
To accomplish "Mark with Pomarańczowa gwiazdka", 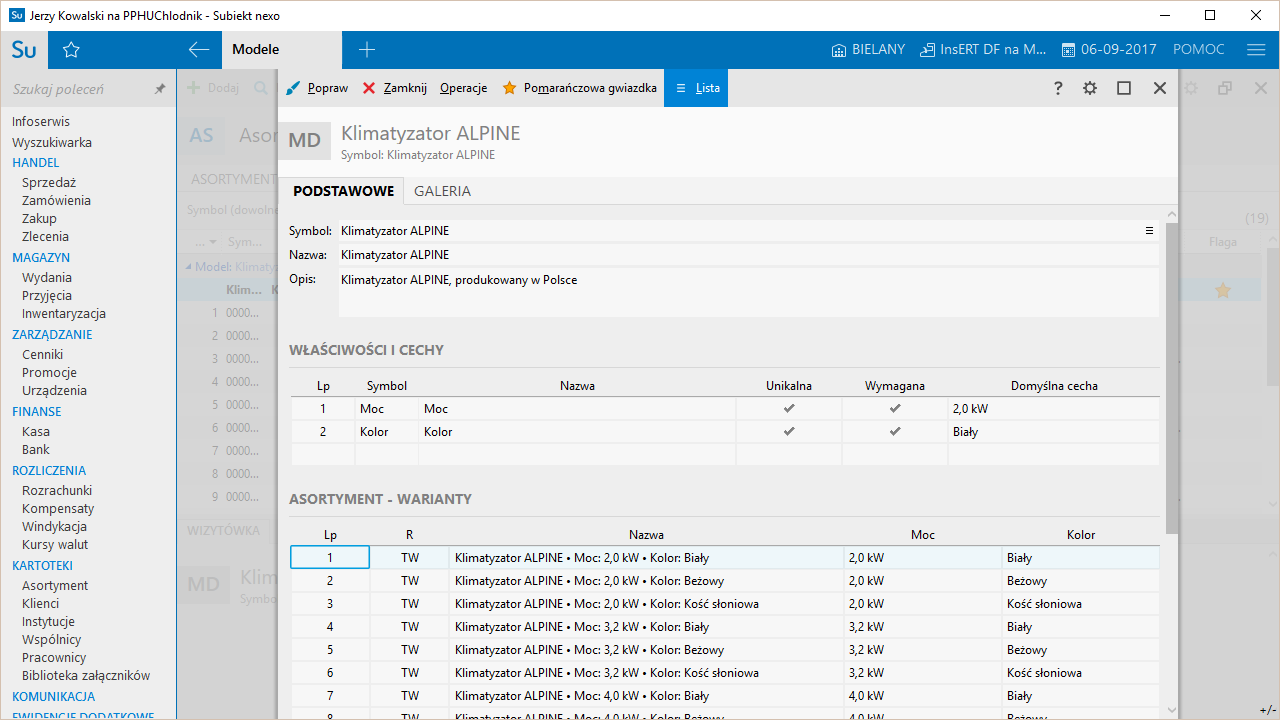I will coord(579,88).
